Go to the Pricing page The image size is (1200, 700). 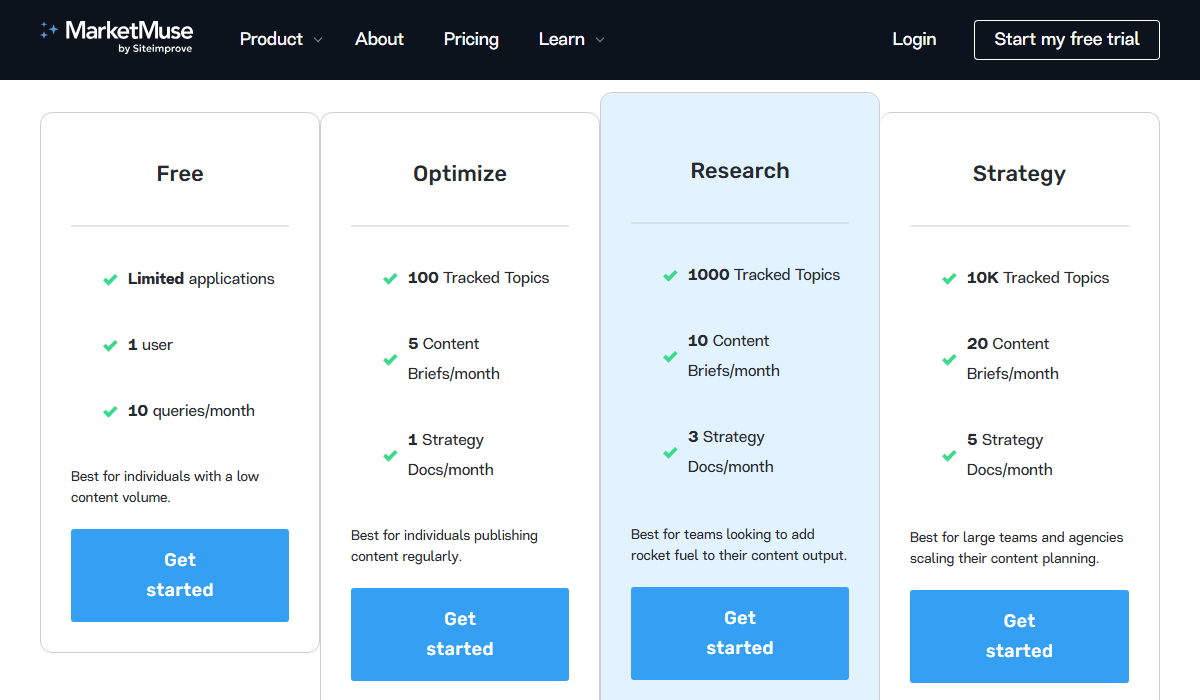tap(471, 39)
